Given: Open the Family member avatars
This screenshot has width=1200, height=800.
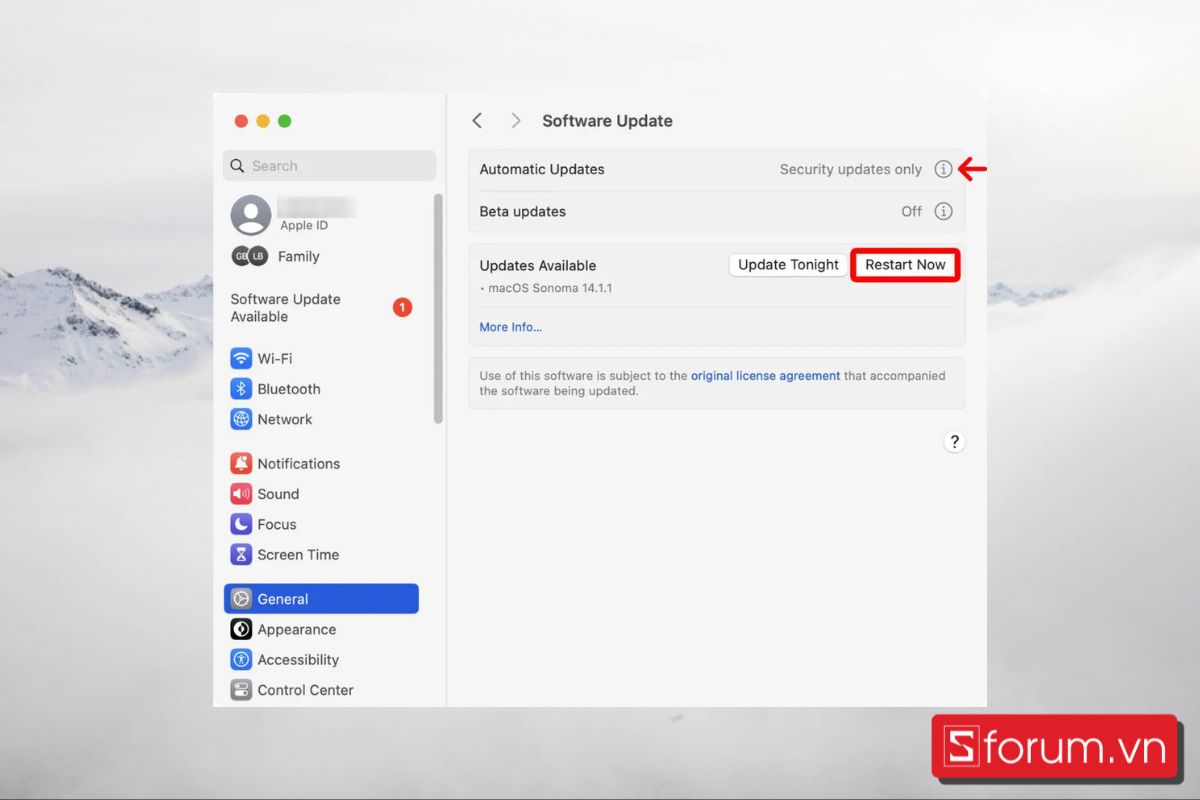Looking at the screenshot, I should coord(250,256).
